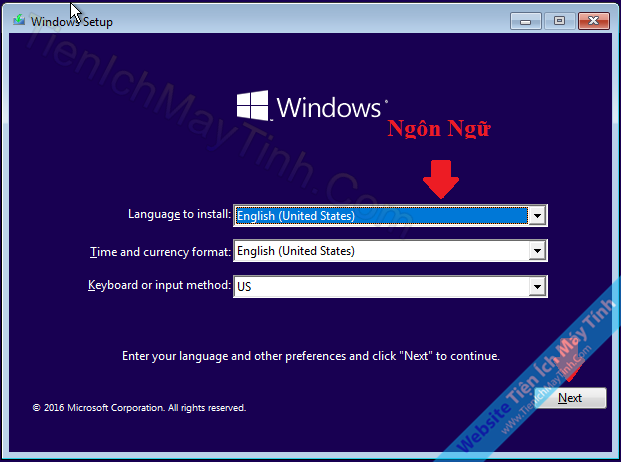Open the Time and currency format dropdown arrow
Image resolution: width=621 pixels, height=462 pixels.
coord(537,251)
